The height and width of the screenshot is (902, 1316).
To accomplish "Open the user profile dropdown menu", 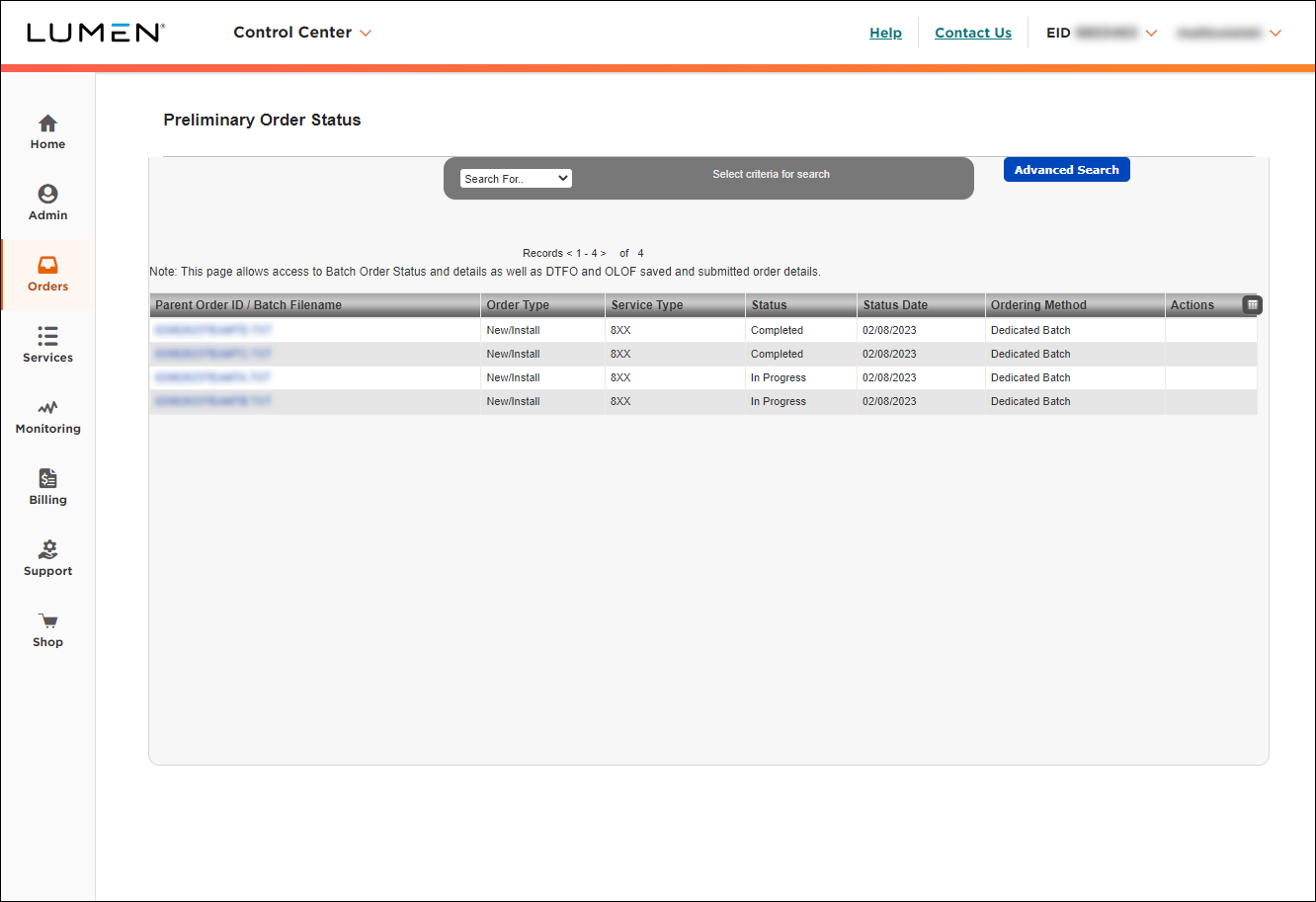I will pos(1228,33).
